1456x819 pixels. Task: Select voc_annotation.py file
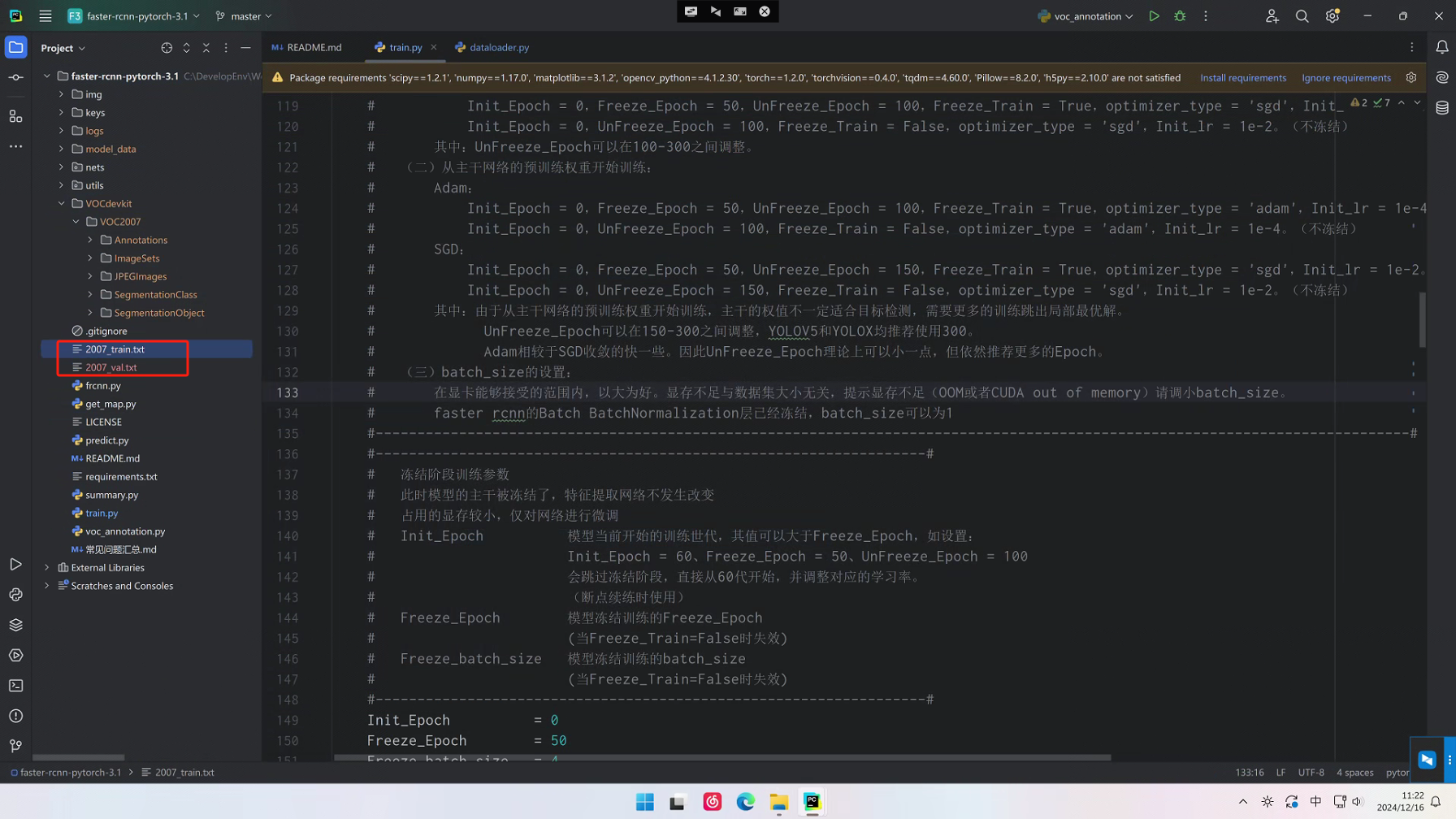coord(125,531)
